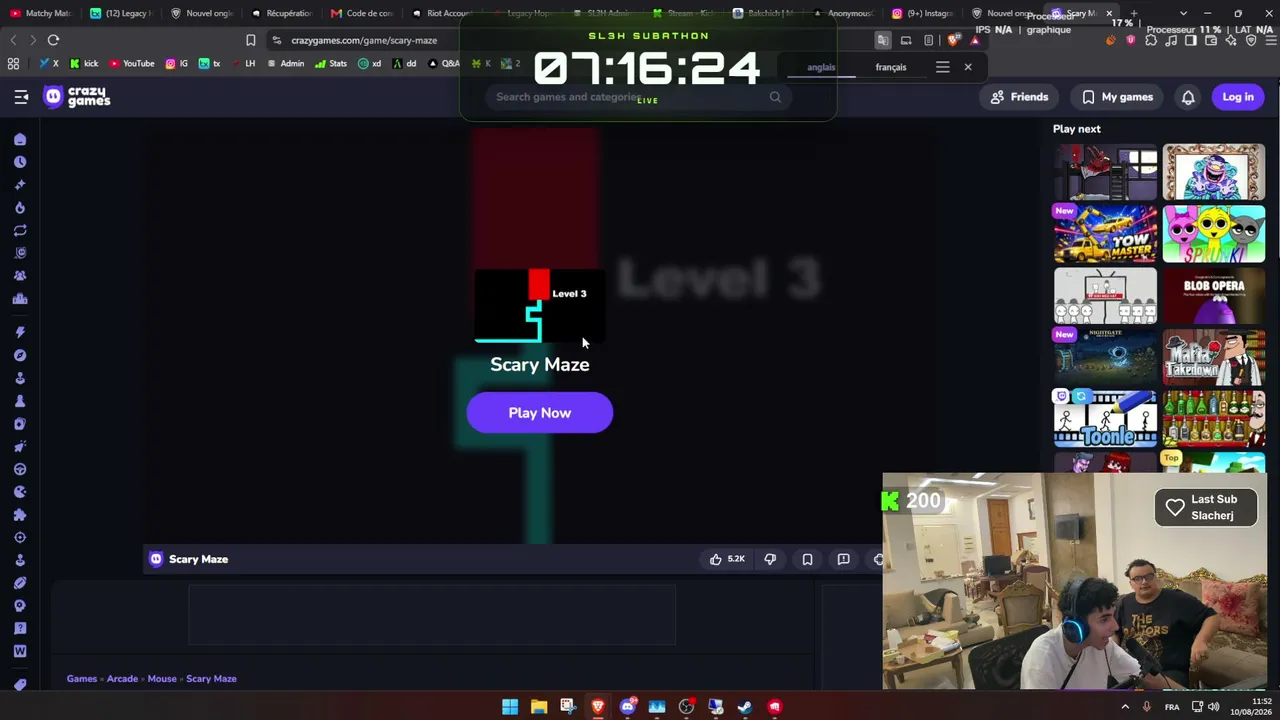This screenshot has width=1280, height=720.
Task: Open the Mafia Takedown game thumbnail
Action: pos(1214,358)
